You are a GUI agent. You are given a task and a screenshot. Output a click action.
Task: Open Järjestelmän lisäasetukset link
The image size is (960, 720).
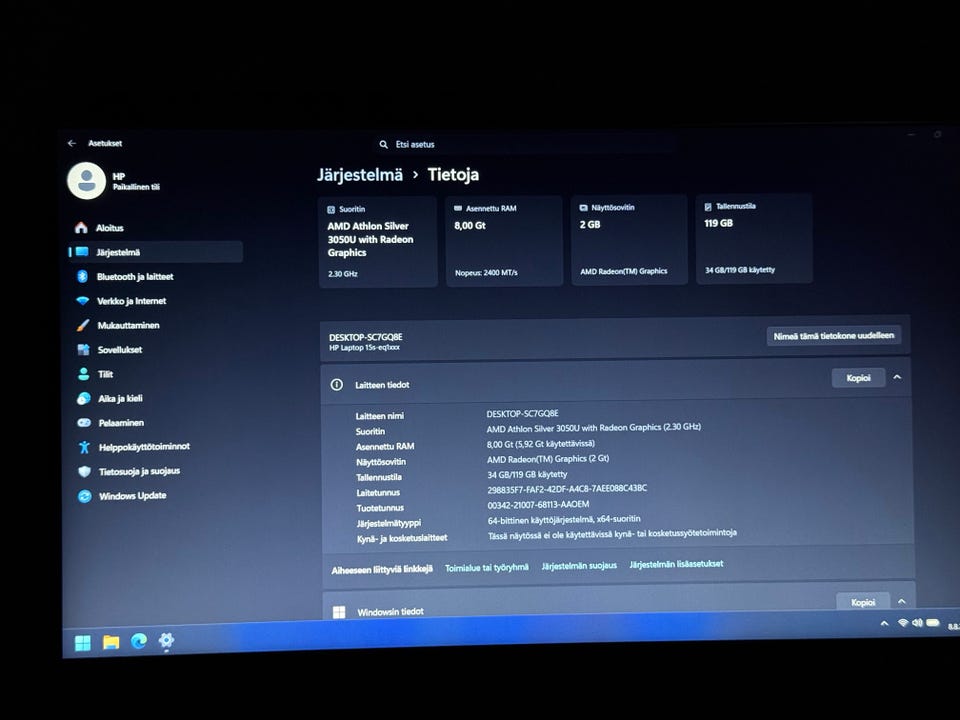click(x=677, y=564)
